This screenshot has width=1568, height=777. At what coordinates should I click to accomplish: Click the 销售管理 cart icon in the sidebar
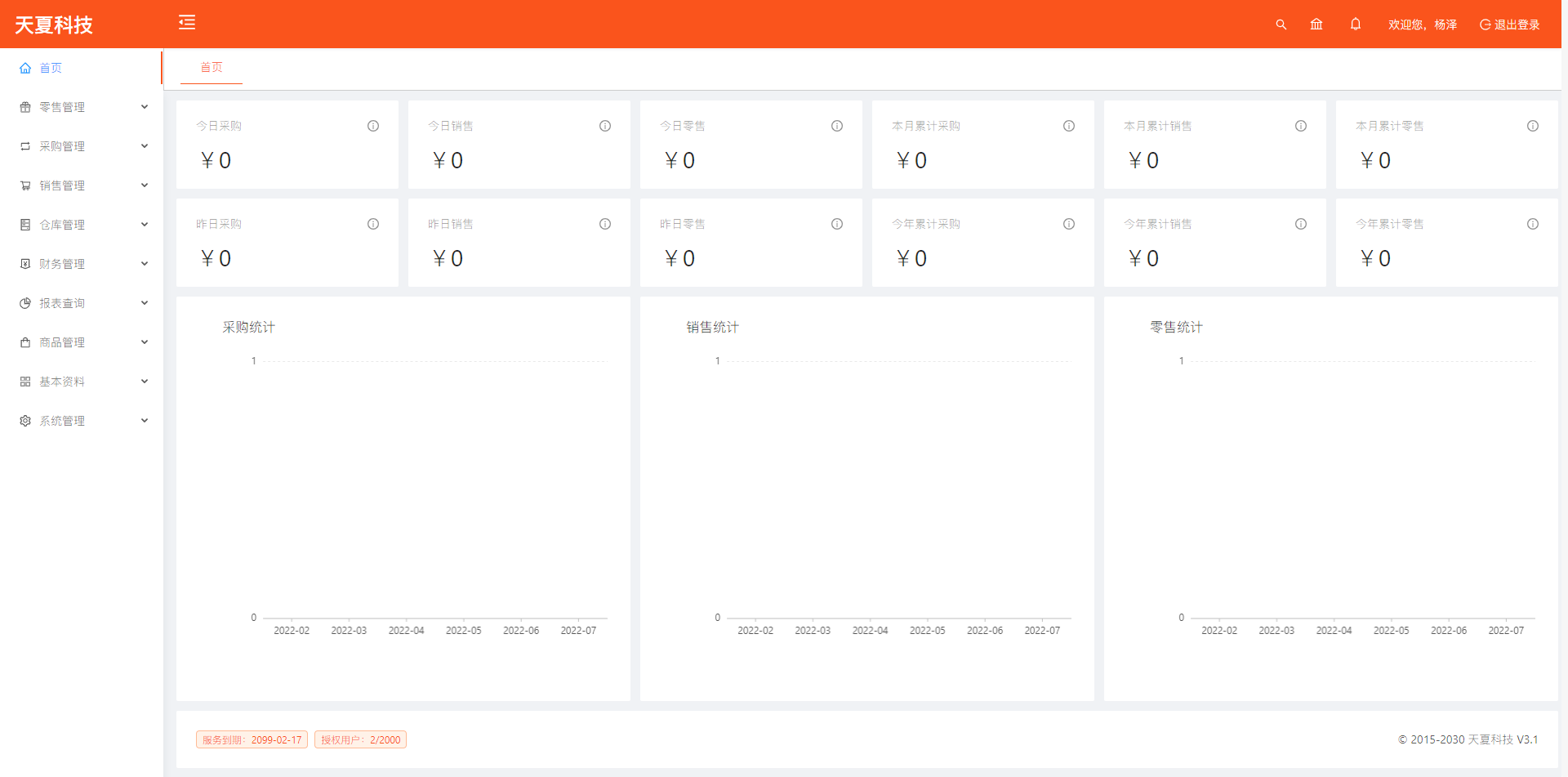click(25, 185)
